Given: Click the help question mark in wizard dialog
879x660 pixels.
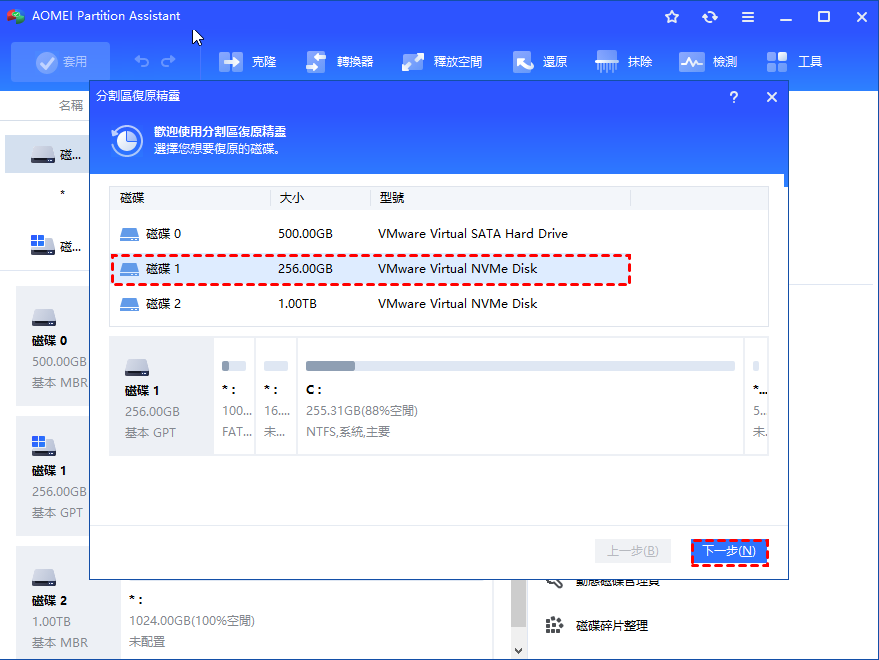Looking at the screenshot, I should 734,97.
